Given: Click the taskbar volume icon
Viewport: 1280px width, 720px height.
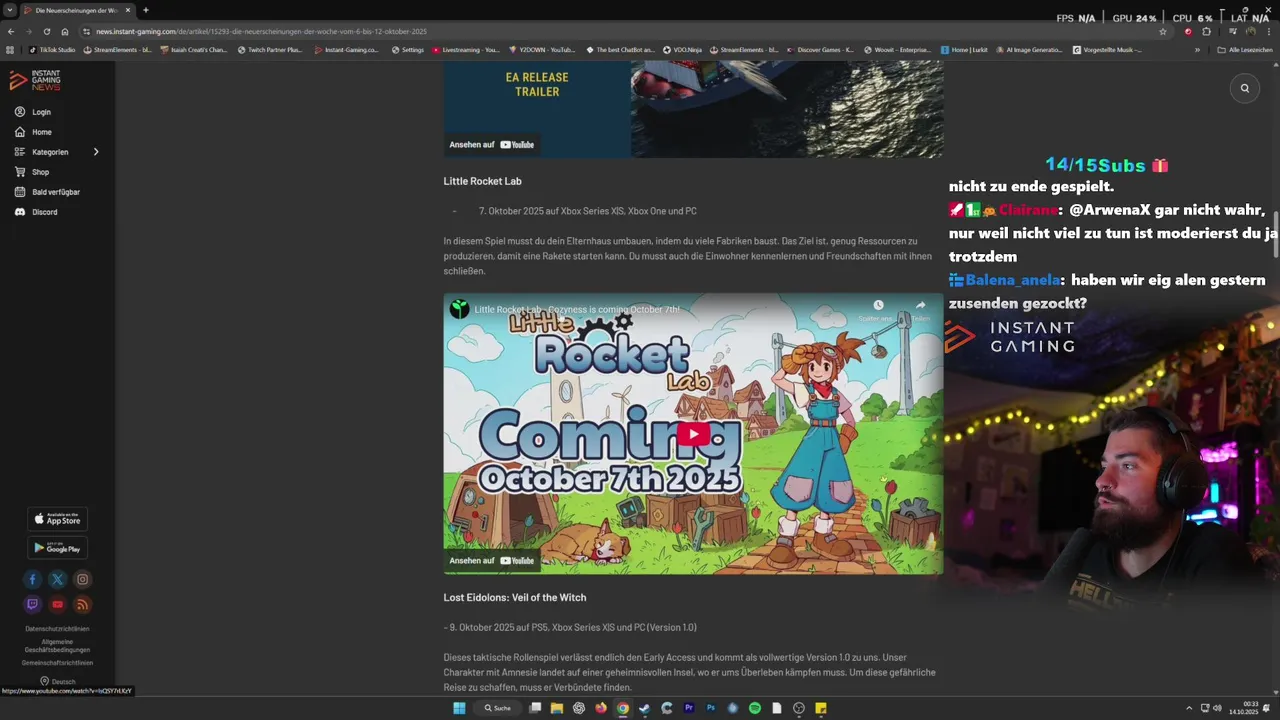Looking at the screenshot, I should [1217, 708].
